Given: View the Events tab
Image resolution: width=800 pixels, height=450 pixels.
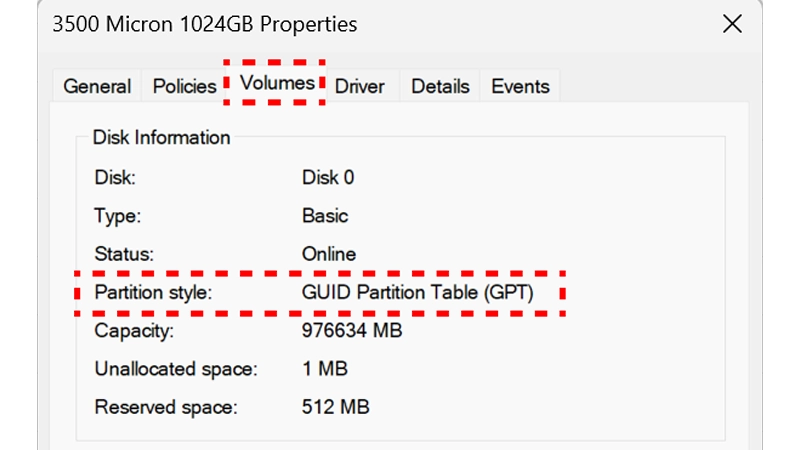Looking at the screenshot, I should pos(520,86).
